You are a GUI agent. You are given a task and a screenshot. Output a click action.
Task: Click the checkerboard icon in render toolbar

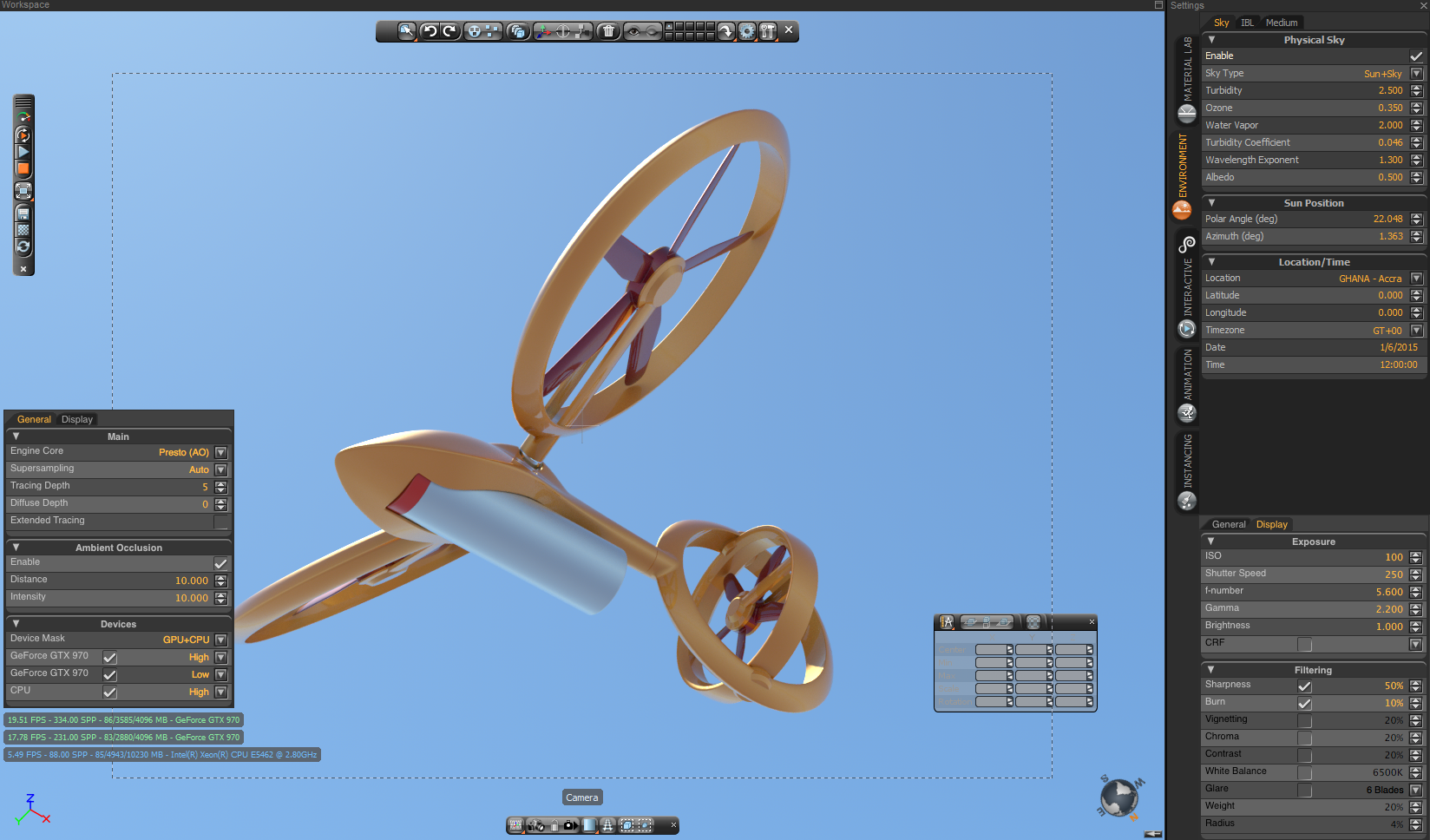tap(23, 230)
